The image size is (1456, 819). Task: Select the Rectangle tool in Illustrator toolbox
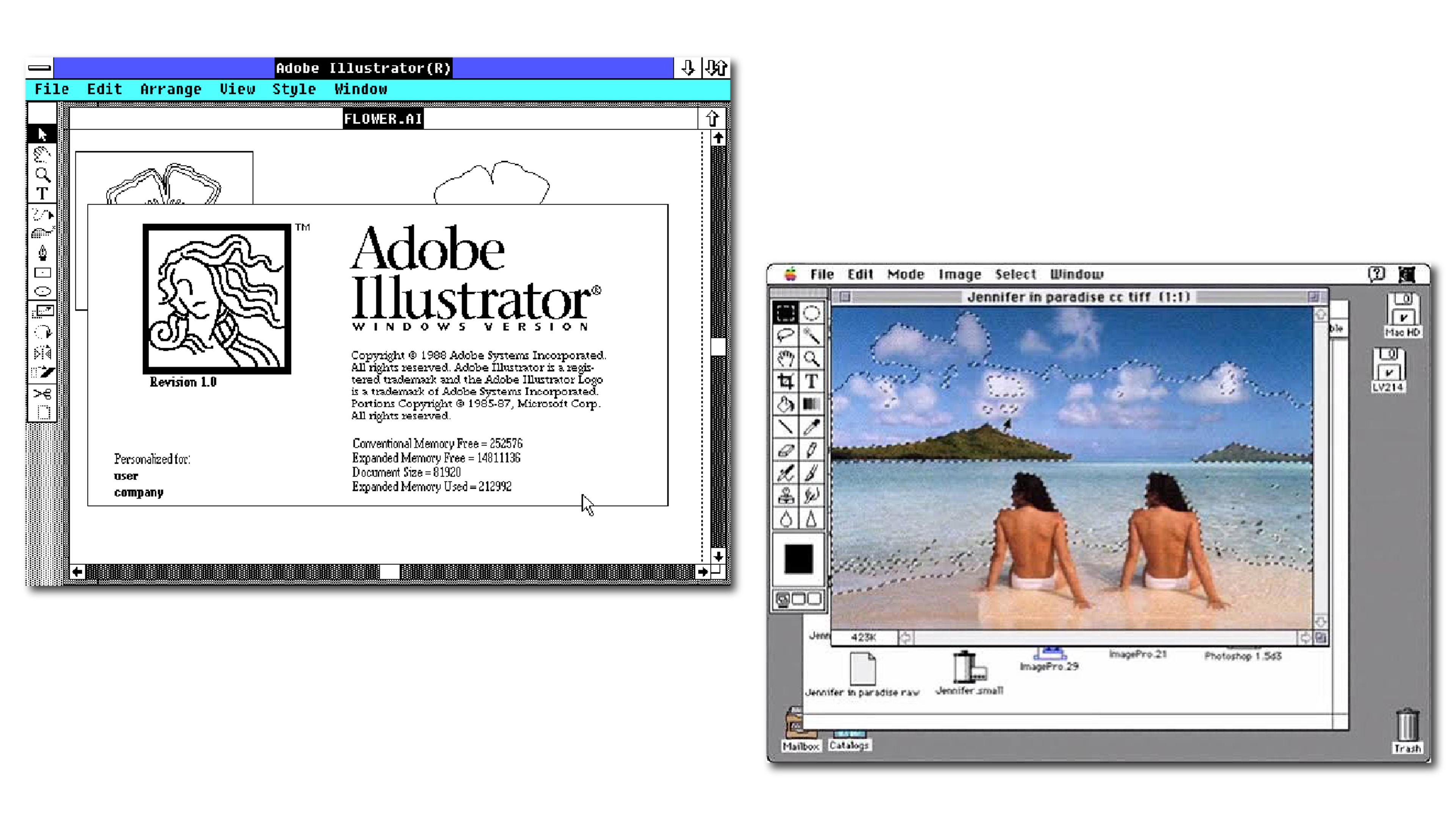(x=42, y=273)
